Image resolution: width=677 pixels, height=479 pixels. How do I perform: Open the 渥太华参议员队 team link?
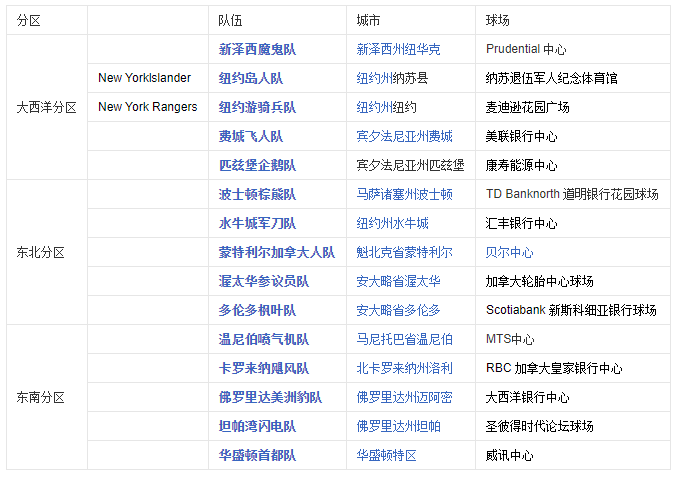click(263, 281)
